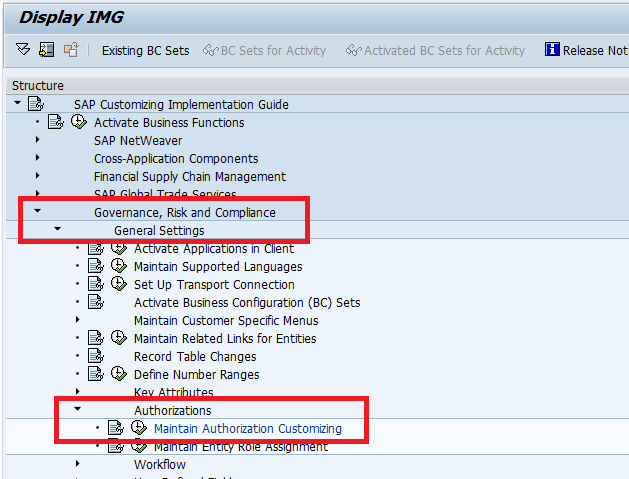Expand Workflow node
Screen dimensions: 629x479
point(78,463)
